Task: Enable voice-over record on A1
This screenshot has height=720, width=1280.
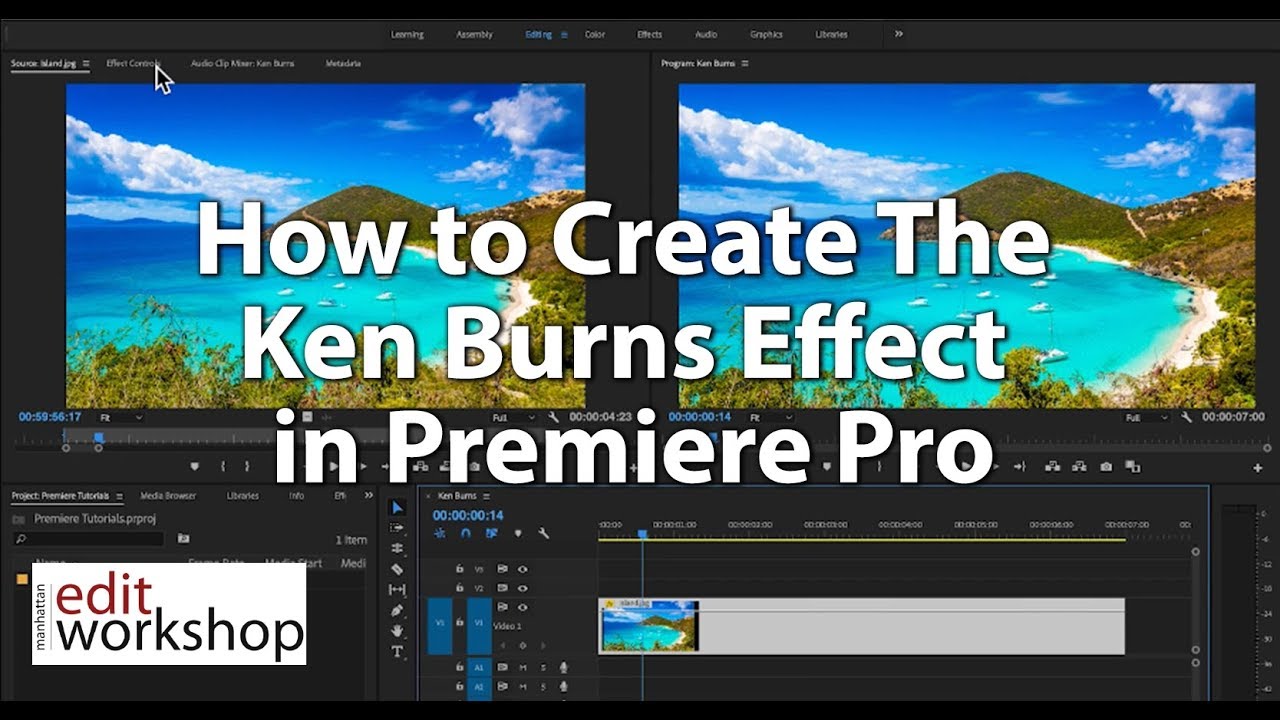Action: [x=564, y=667]
